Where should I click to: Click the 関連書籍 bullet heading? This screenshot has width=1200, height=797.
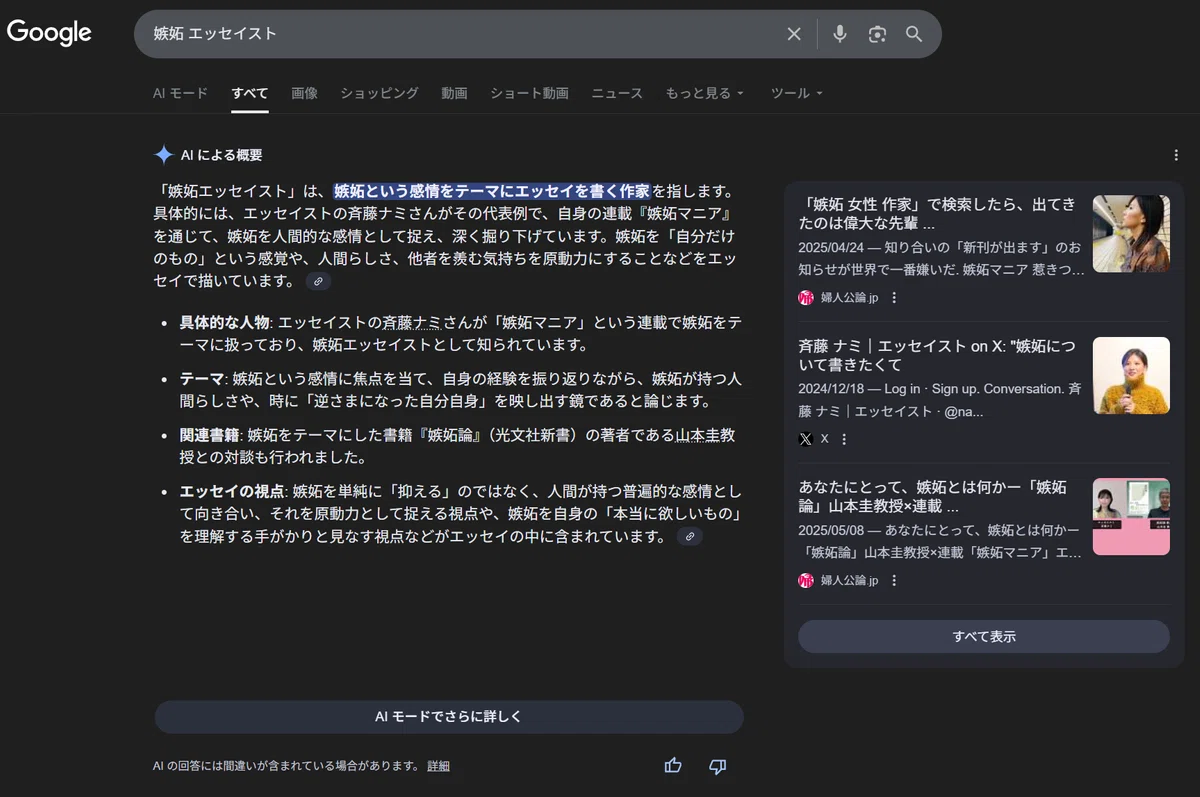click(x=210, y=435)
